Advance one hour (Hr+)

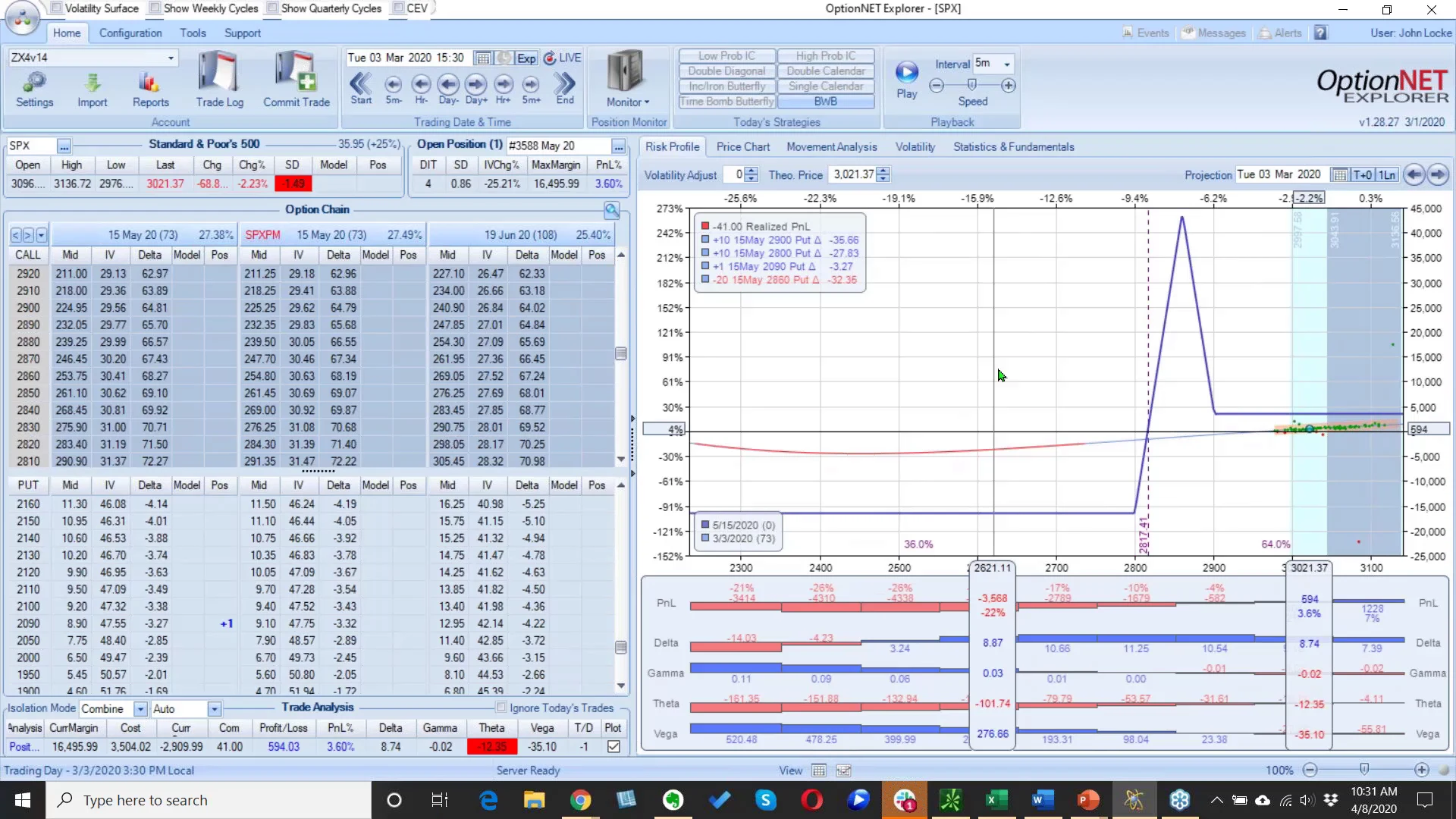(504, 88)
